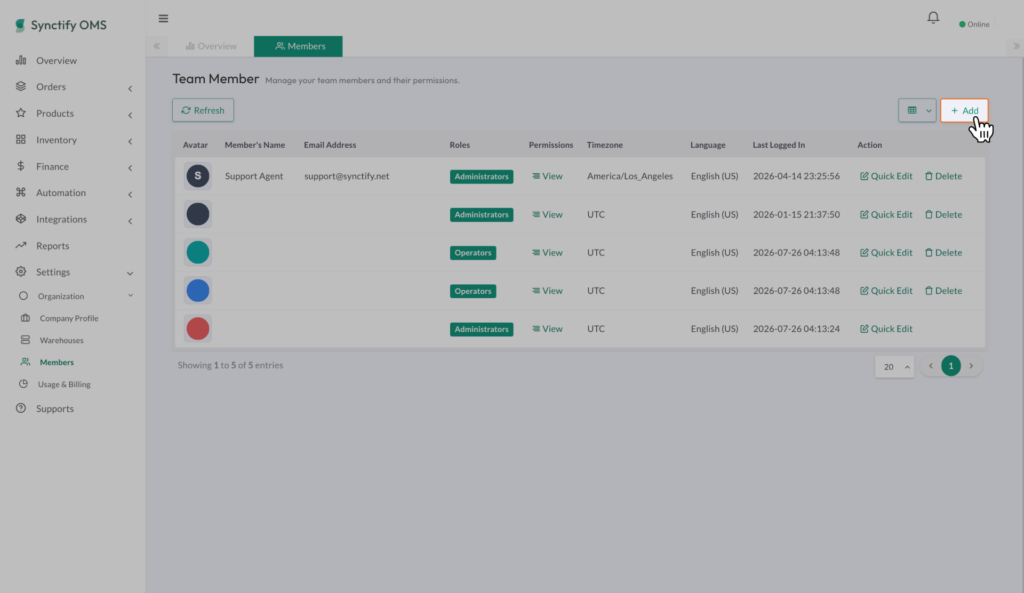1024x593 pixels.
Task: Click the Orders layers icon in sidebar
Action: click(21, 86)
